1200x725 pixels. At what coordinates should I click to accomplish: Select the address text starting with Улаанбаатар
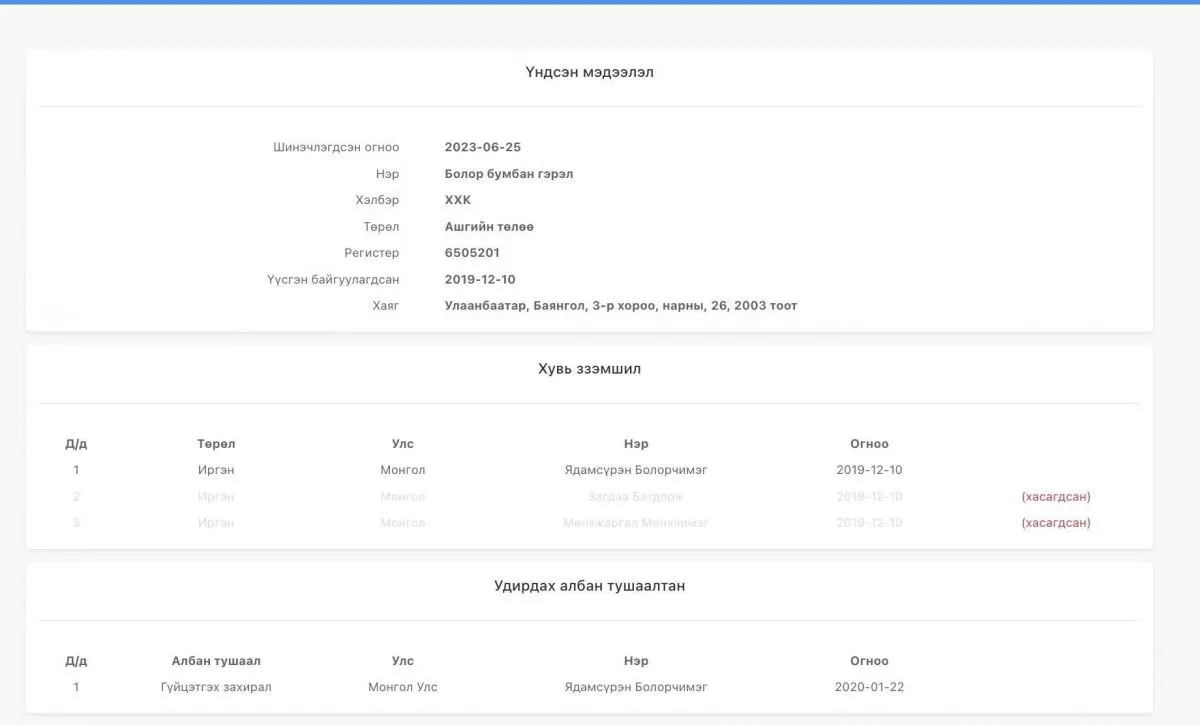[x=621, y=306]
